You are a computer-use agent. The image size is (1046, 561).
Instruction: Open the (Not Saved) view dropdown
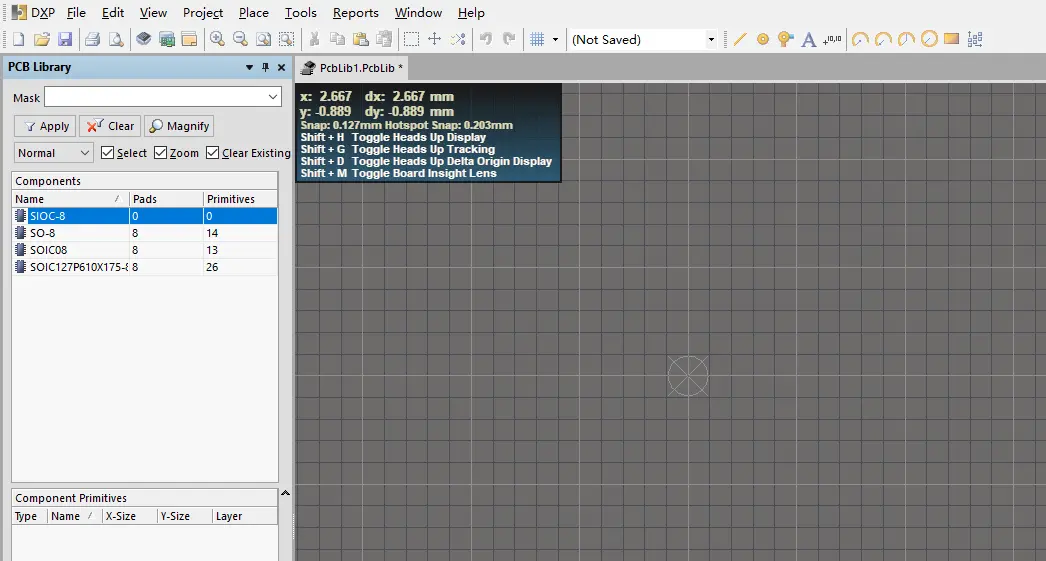pos(711,40)
